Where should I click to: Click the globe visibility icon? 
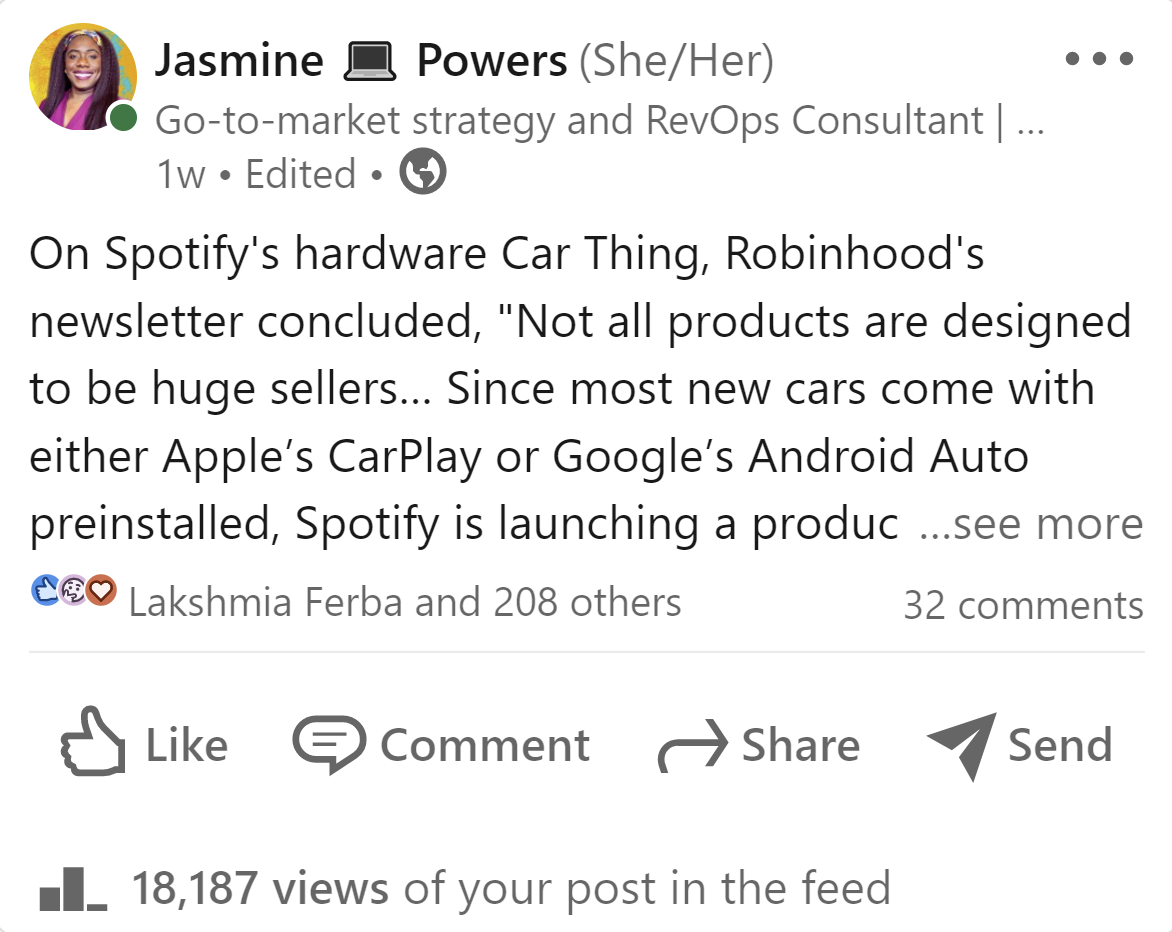(x=422, y=174)
